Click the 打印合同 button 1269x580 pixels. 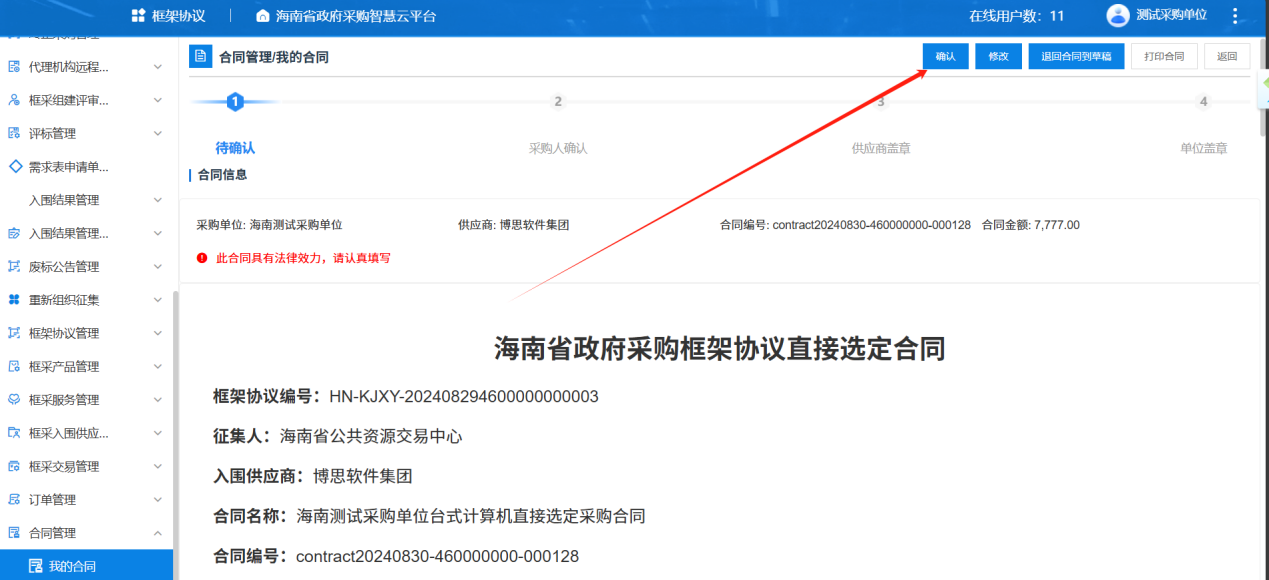pyautogui.click(x=1164, y=57)
